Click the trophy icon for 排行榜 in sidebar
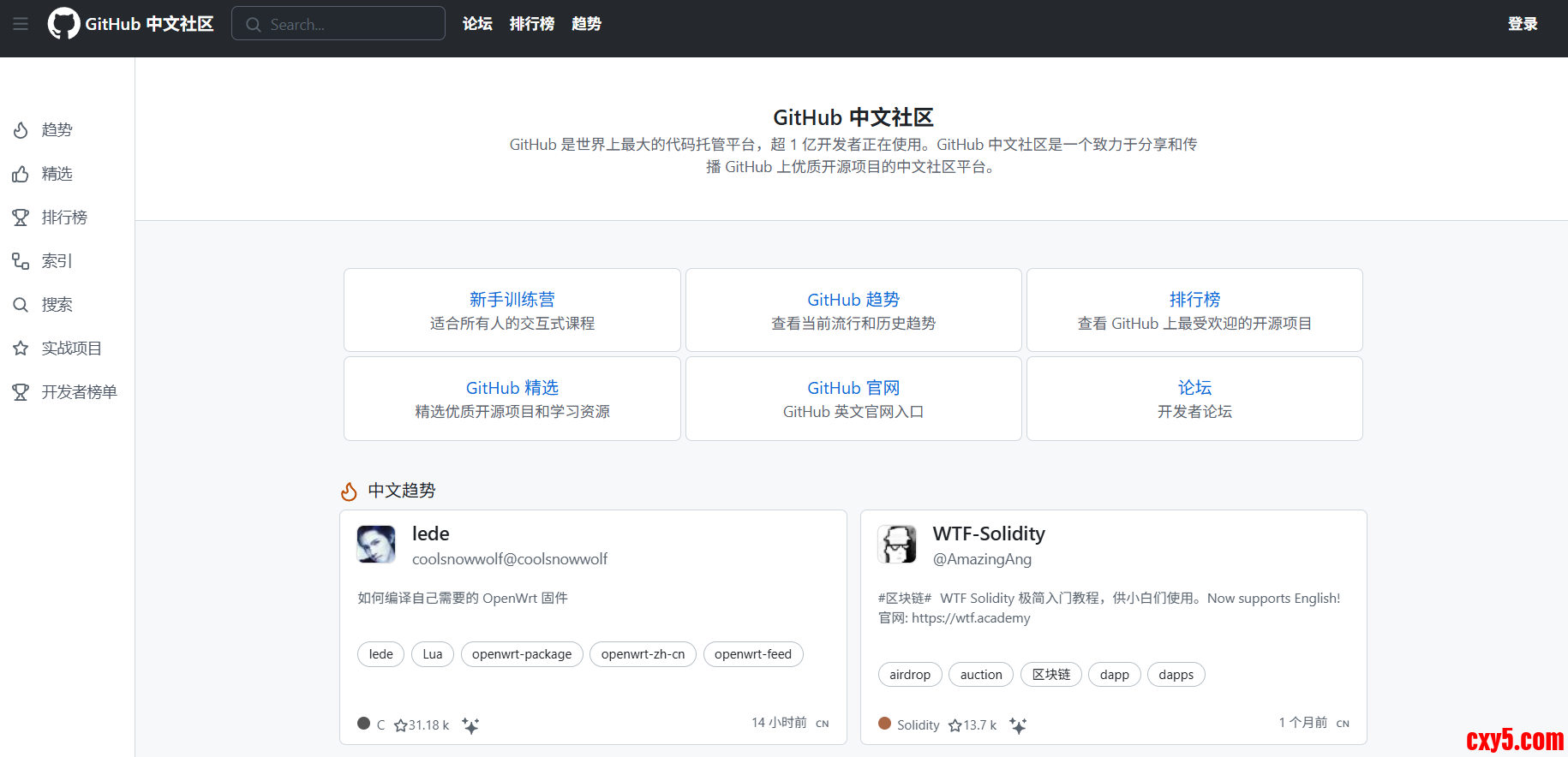The height and width of the screenshot is (757, 1568). 21,218
